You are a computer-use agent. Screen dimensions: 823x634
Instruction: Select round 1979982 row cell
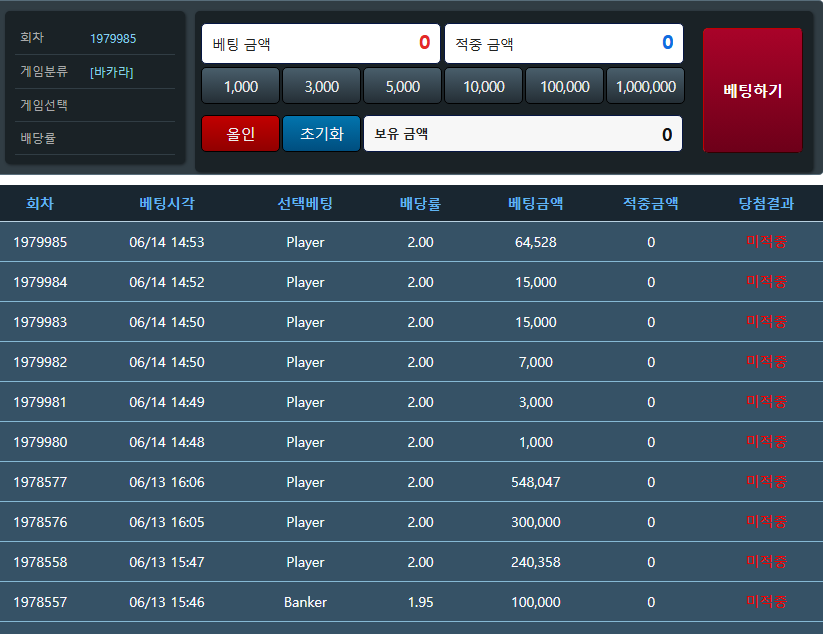[x=40, y=362]
